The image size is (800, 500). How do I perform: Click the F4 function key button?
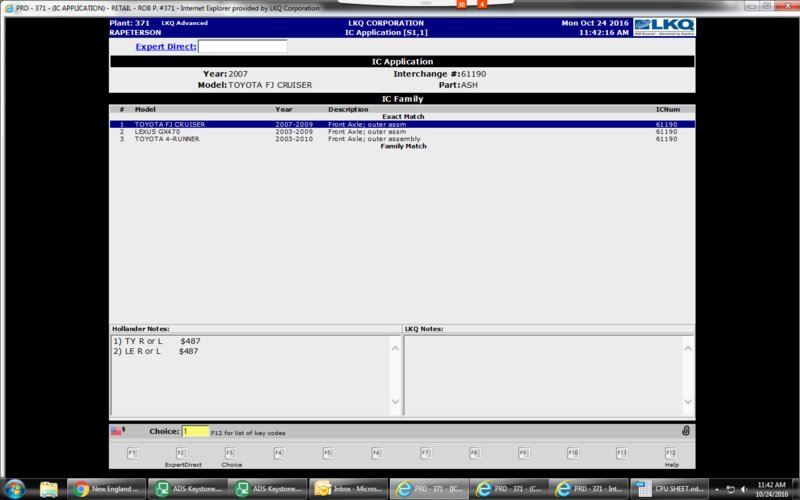point(279,453)
